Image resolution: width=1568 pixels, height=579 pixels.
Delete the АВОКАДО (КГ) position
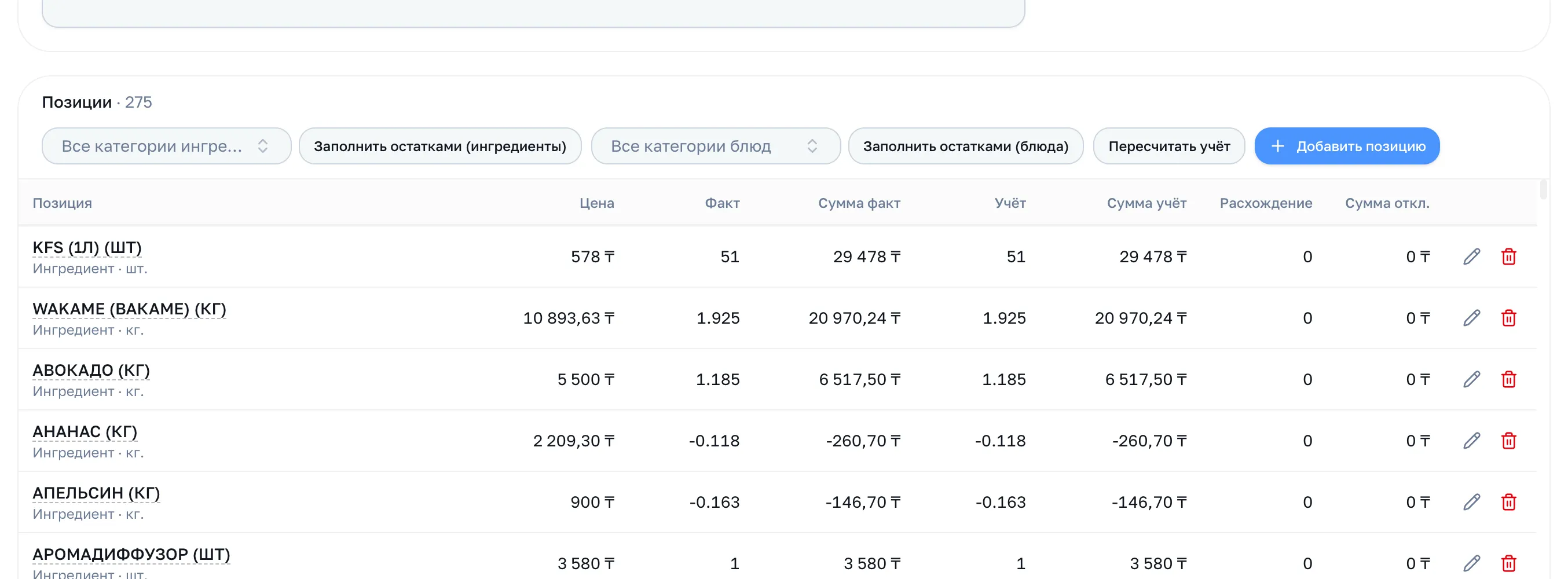[x=1508, y=380]
